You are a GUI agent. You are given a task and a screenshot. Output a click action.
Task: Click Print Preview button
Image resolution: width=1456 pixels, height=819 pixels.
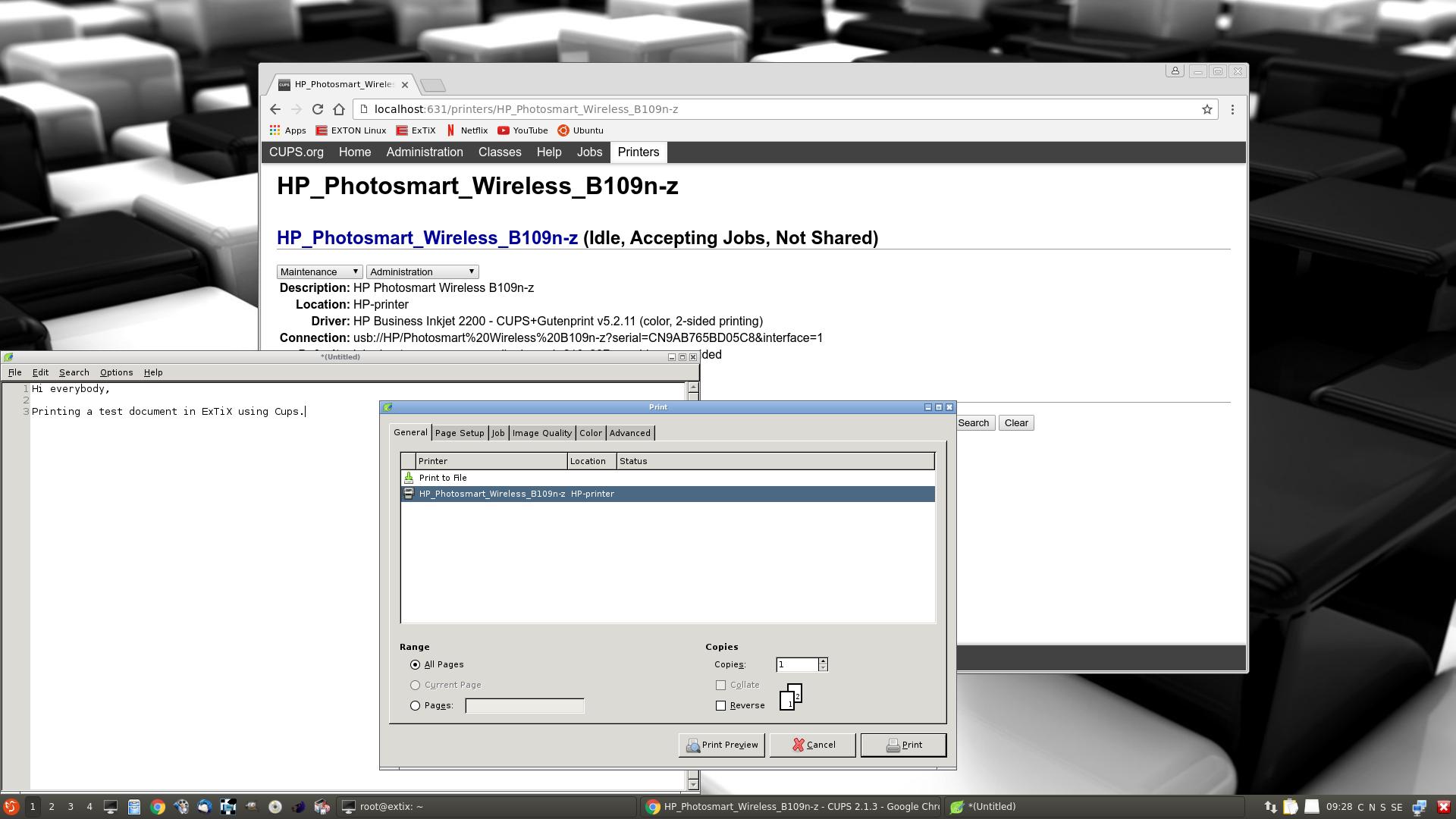[722, 745]
